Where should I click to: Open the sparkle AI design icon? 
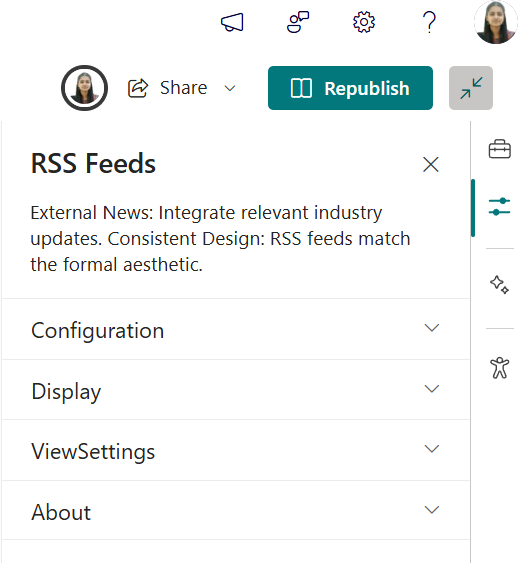[x=500, y=285]
